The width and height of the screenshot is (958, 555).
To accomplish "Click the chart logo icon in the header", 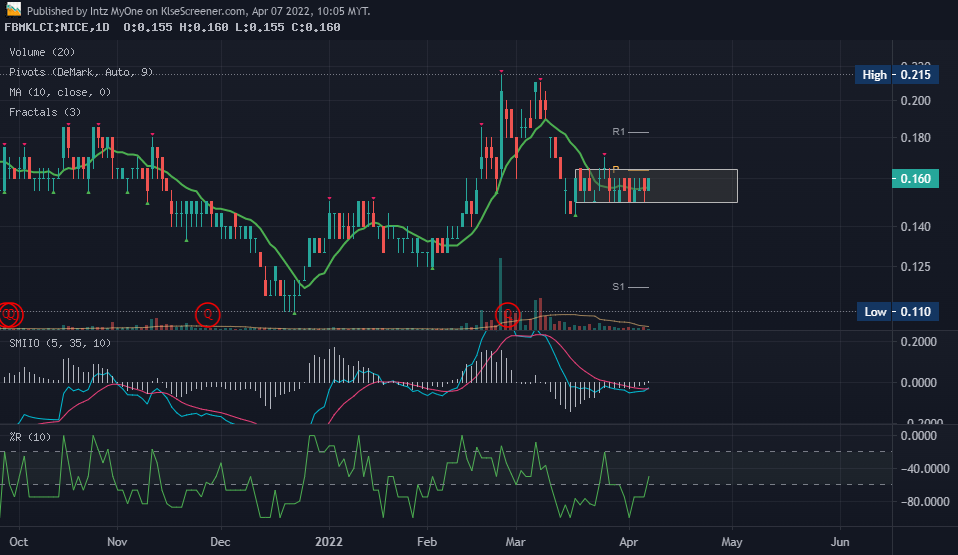I will coord(14,10).
